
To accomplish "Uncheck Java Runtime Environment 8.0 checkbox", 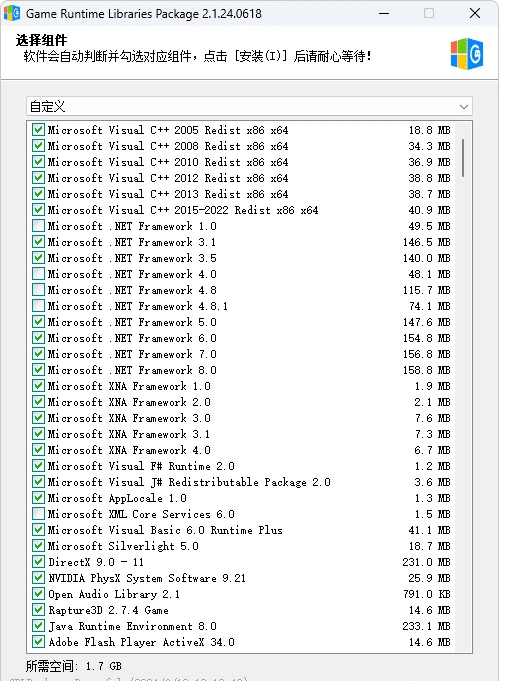I will click(x=38, y=626).
